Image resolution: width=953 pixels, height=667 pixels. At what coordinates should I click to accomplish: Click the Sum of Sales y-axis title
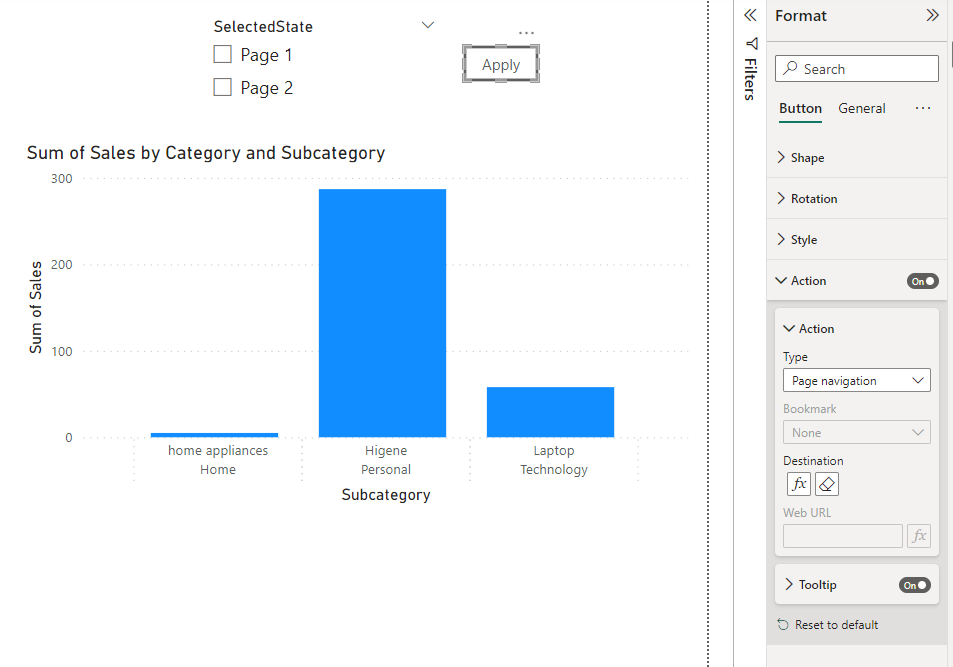(35, 307)
